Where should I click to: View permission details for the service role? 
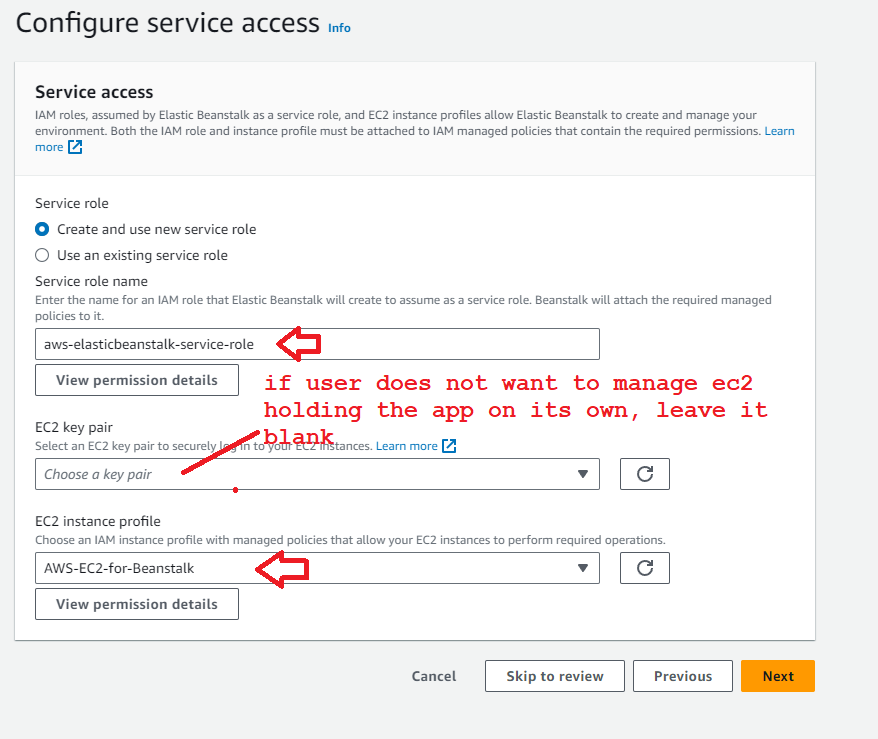pyautogui.click(x=137, y=380)
